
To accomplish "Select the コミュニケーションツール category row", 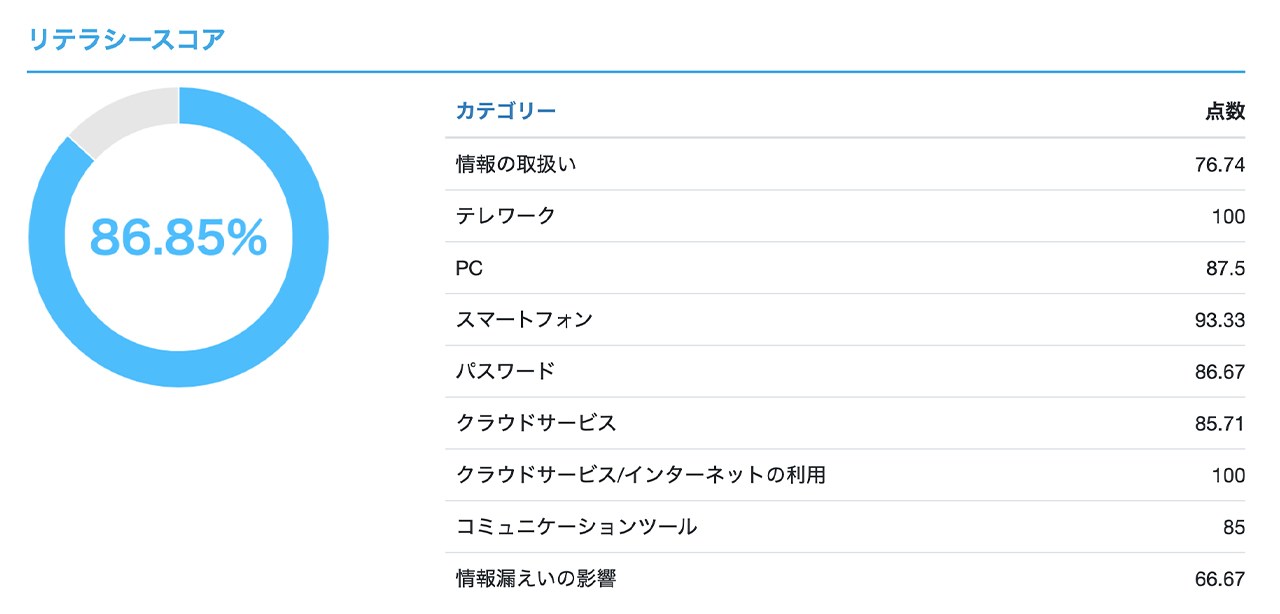I will click(x=846, y=527).
